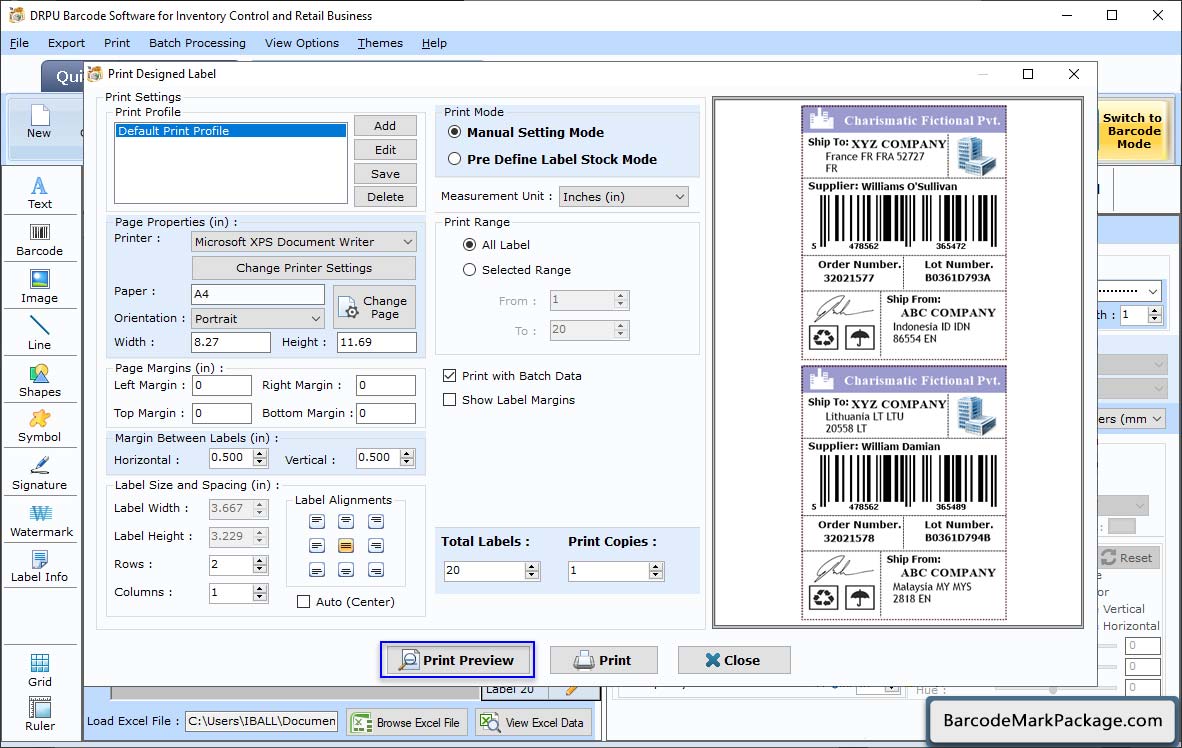Pick the Image tool

click(x=40, y=287)
